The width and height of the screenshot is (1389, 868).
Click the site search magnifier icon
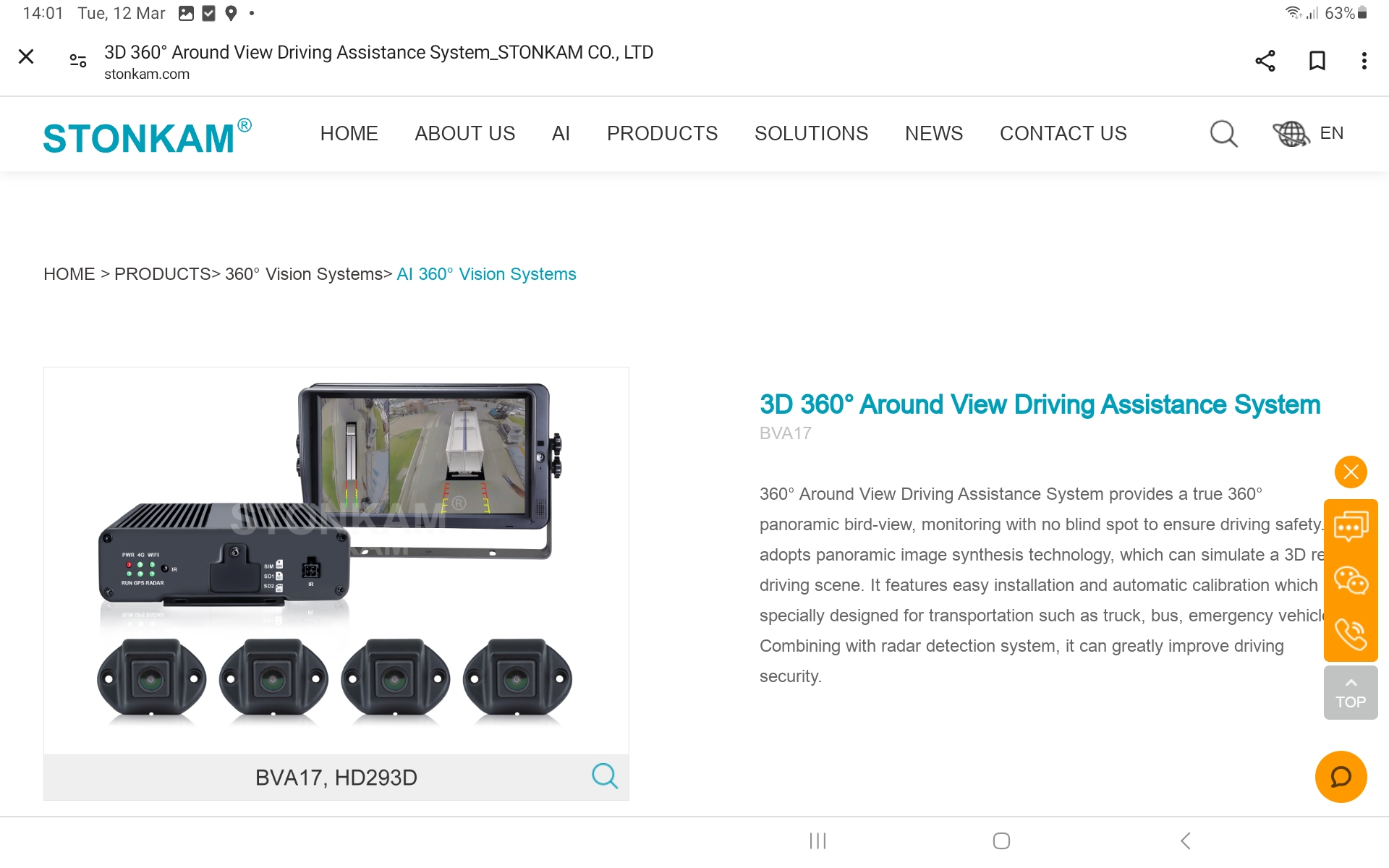1224,134
